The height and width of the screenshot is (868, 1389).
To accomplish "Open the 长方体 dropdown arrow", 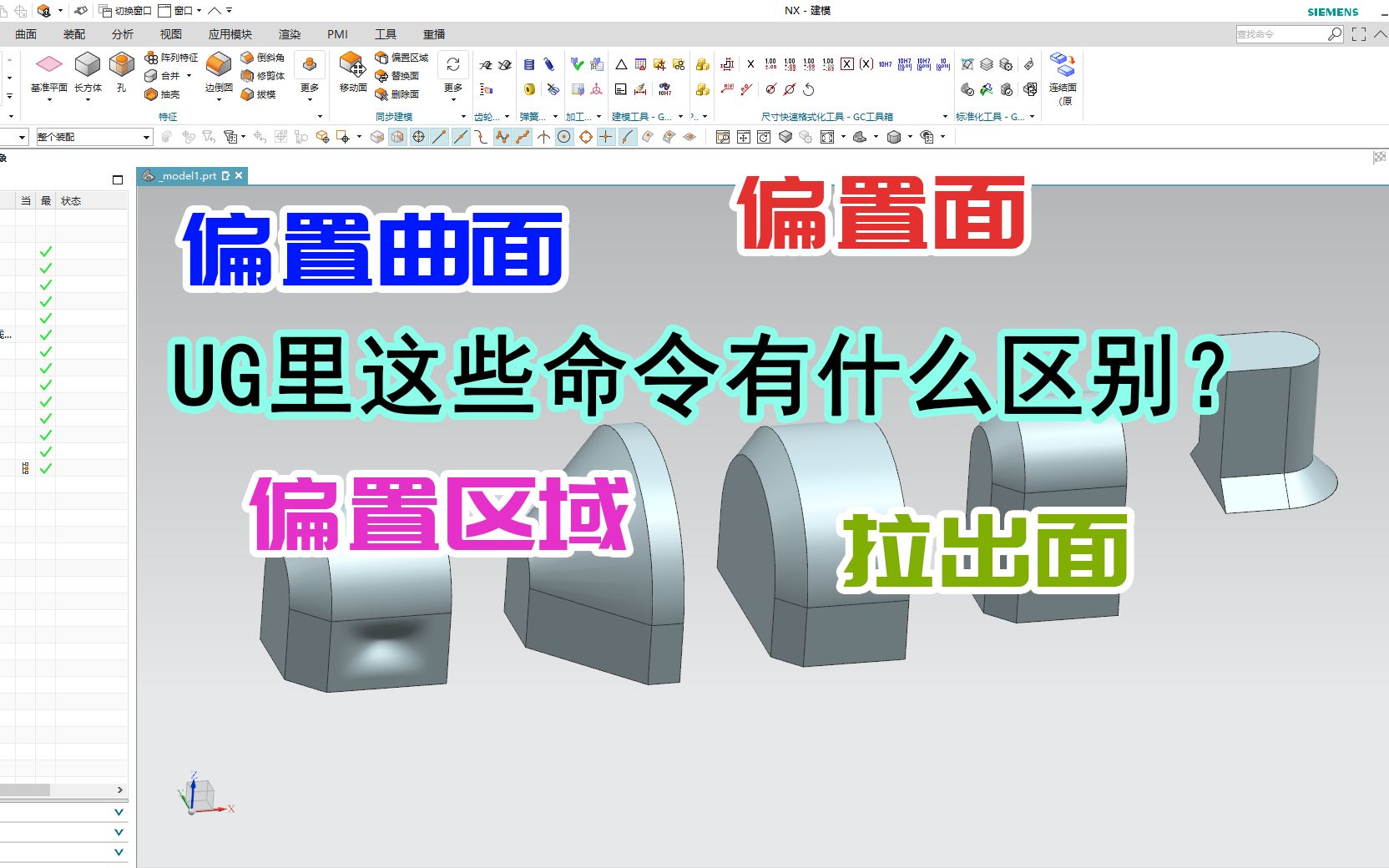I will (x=87, y=100).
